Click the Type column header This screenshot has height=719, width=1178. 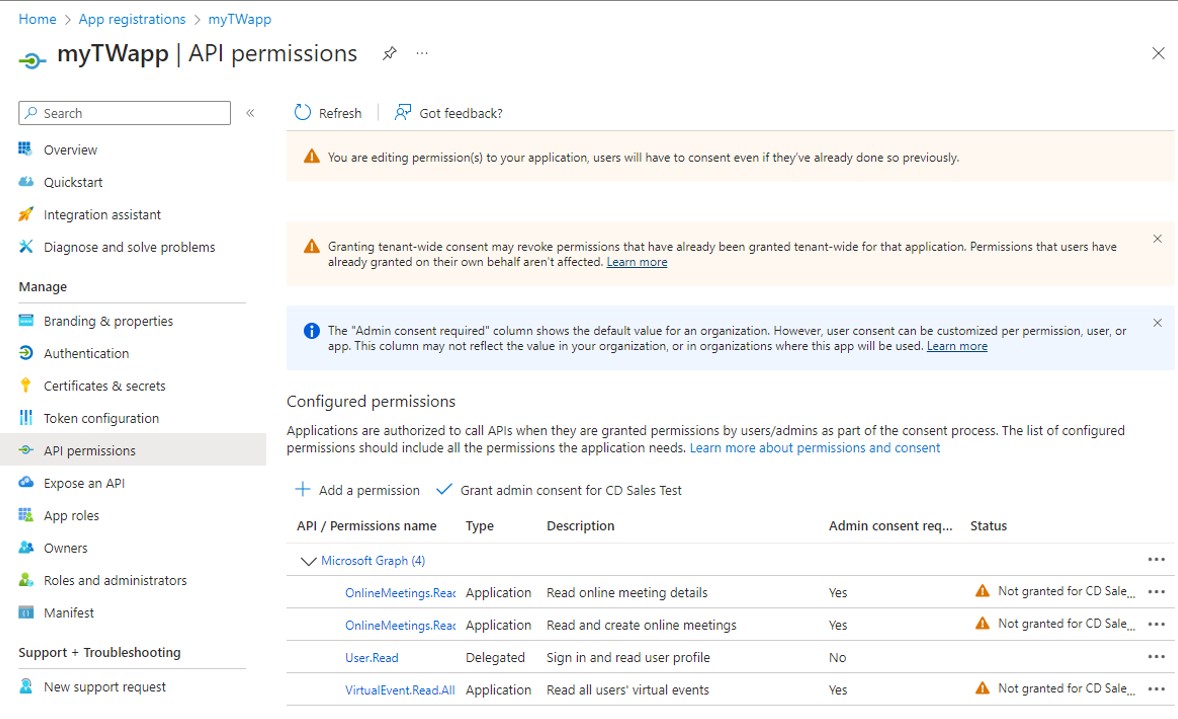point(479,526)
